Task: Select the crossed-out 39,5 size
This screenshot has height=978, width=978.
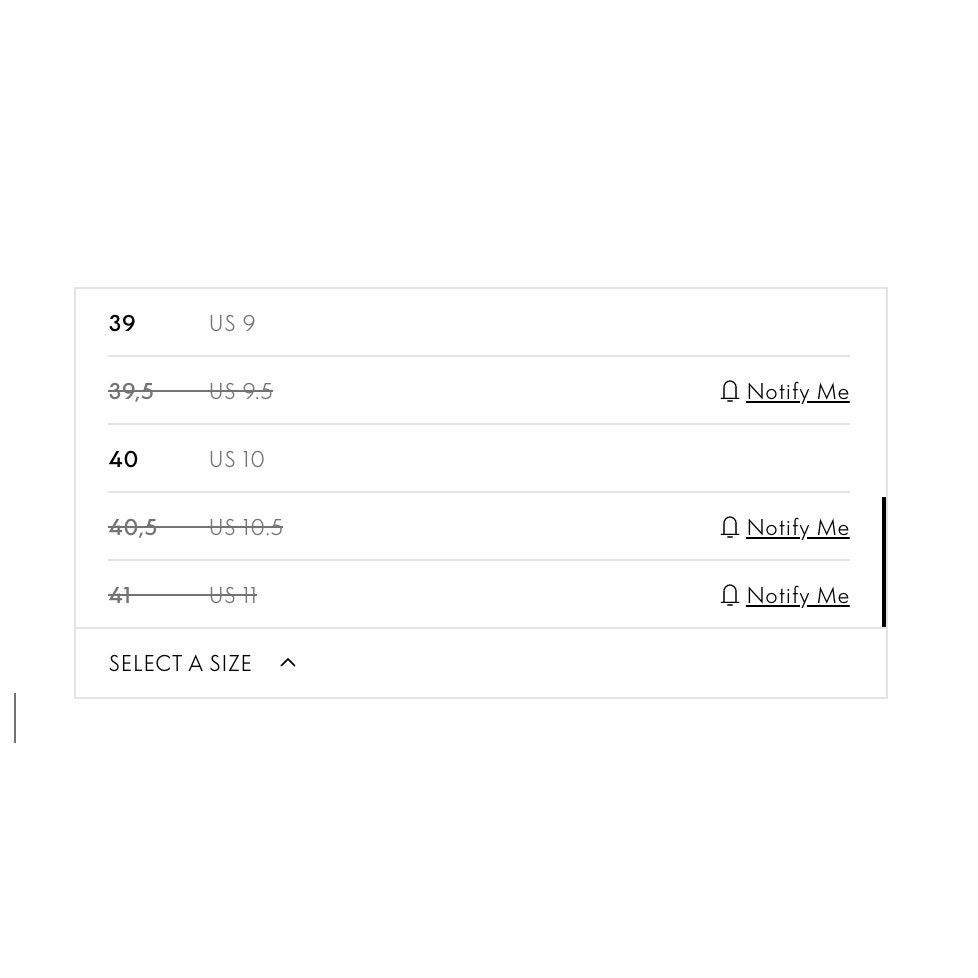Action: point(131,392)
